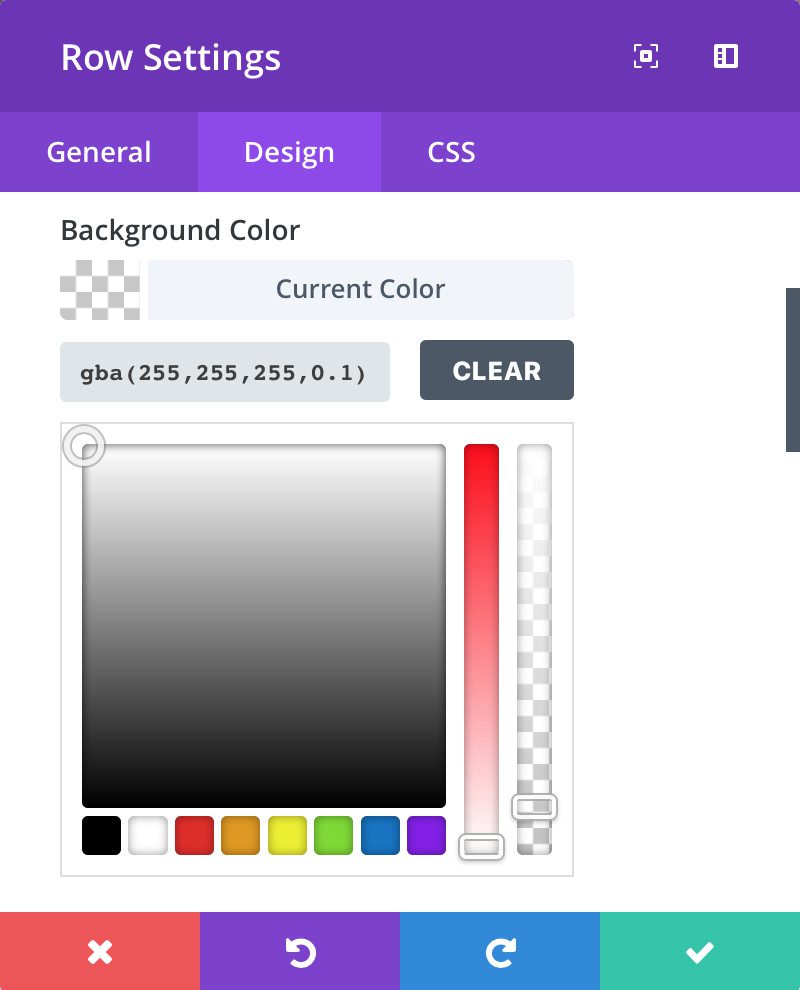Click the fullscreen toggle icon in the header
800x990 pixels.
[646, 56]
